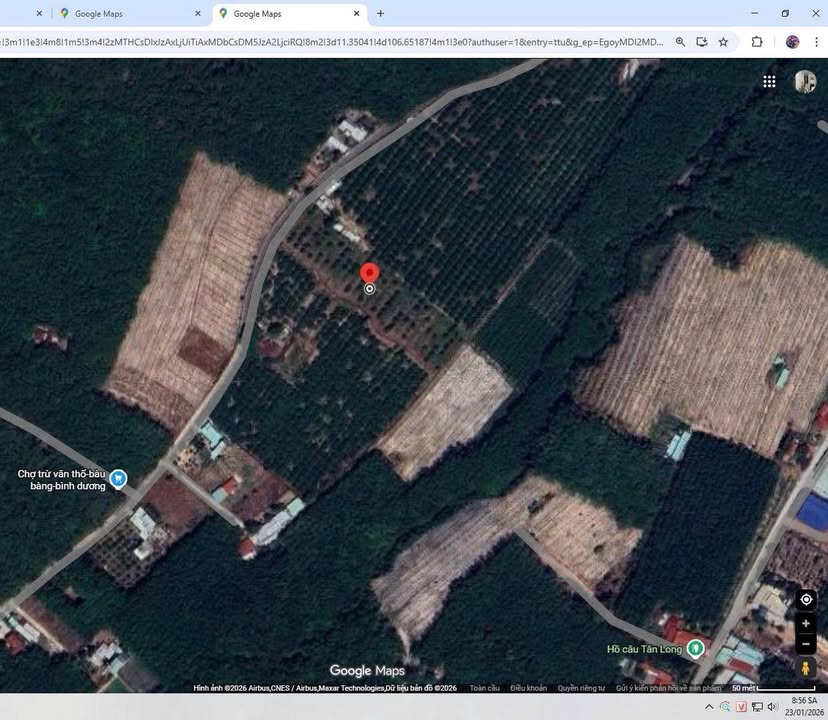Image resolution: width=828 pixels, height=720 pixels.
Task: Zoom in with the plus button
Action: point(806,623)
